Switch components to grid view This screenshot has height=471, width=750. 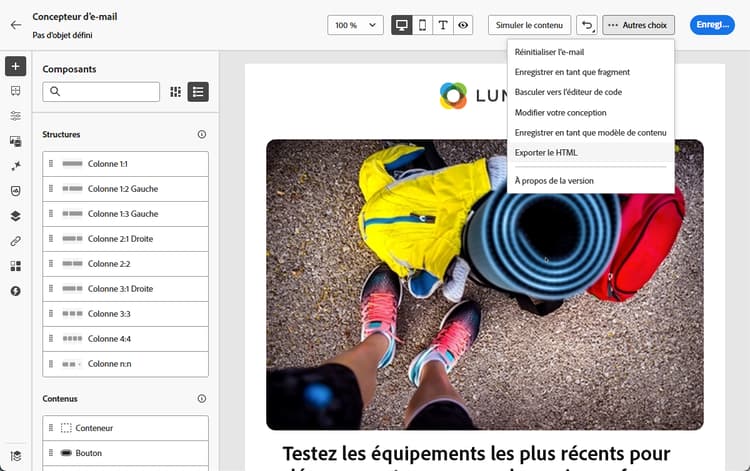pos(176,92)
